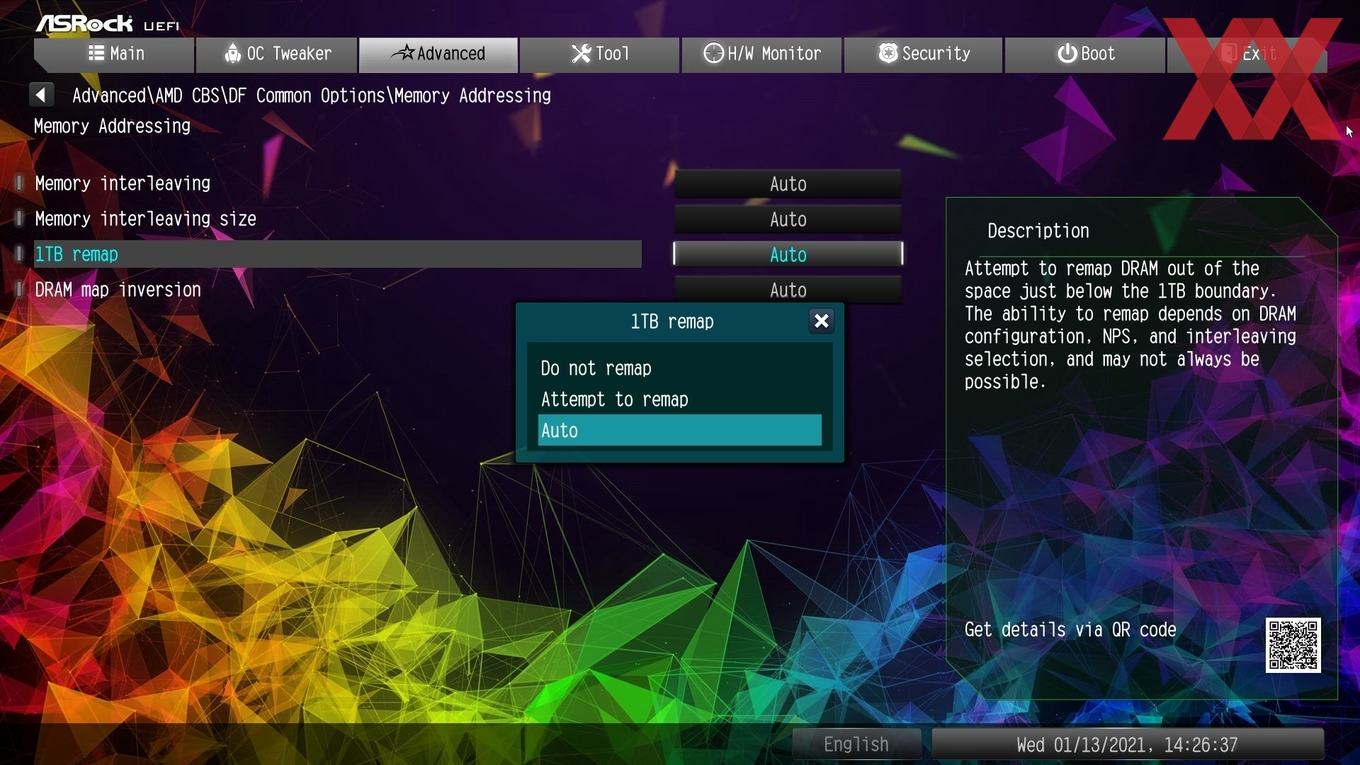Click the English language button
1360x765 pixels.
[856, 744]
